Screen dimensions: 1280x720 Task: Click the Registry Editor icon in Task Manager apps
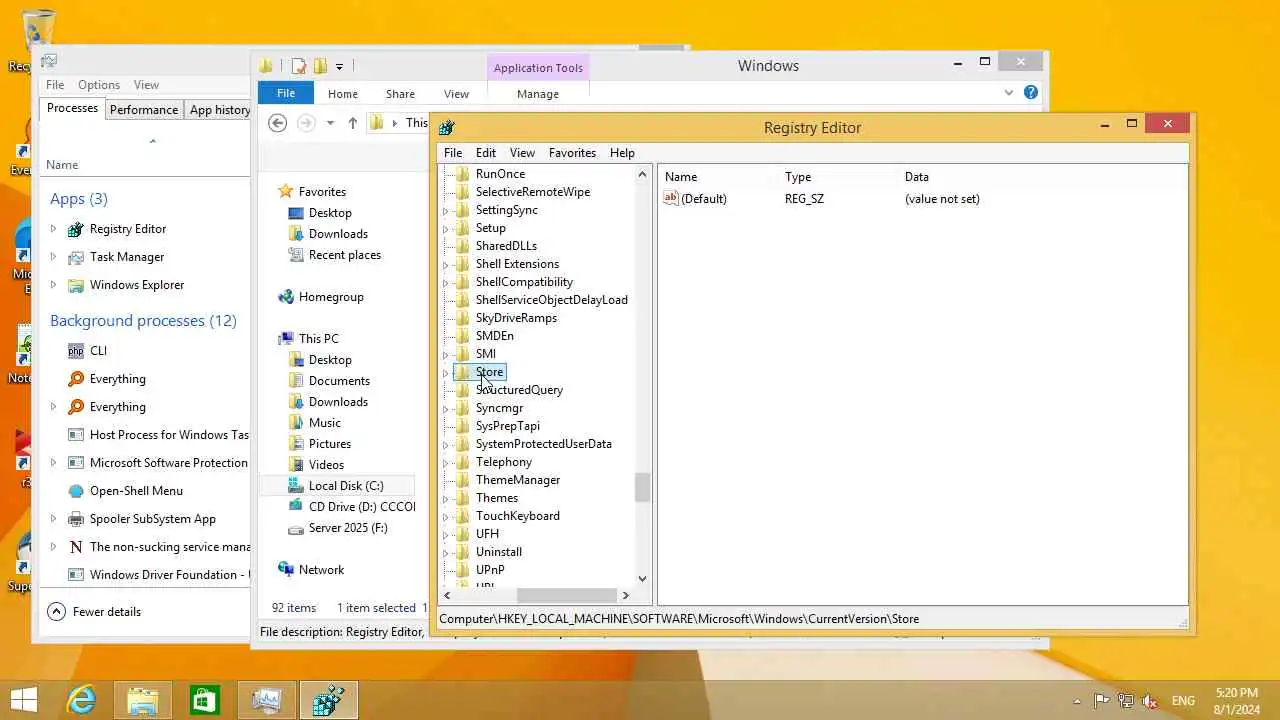click(x=76, y=229)
